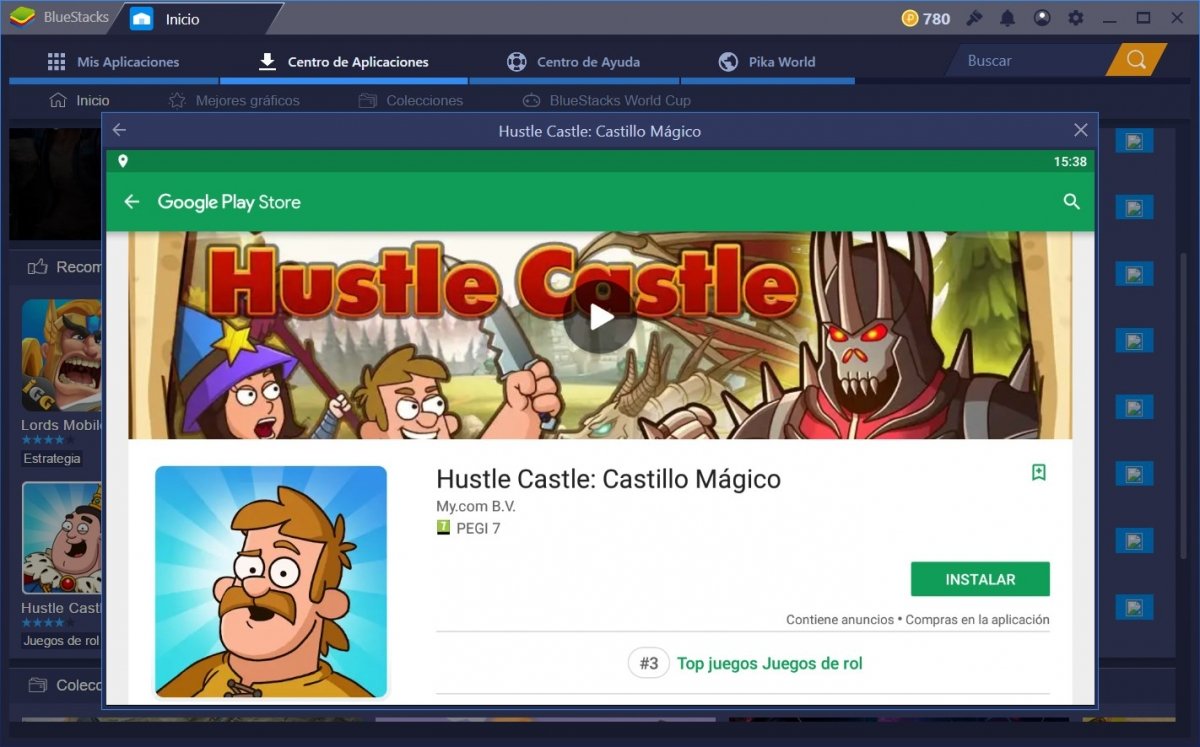Open Hustle Castle thumbnail in background list
The image size is (1200, 747).
(62, 538)
